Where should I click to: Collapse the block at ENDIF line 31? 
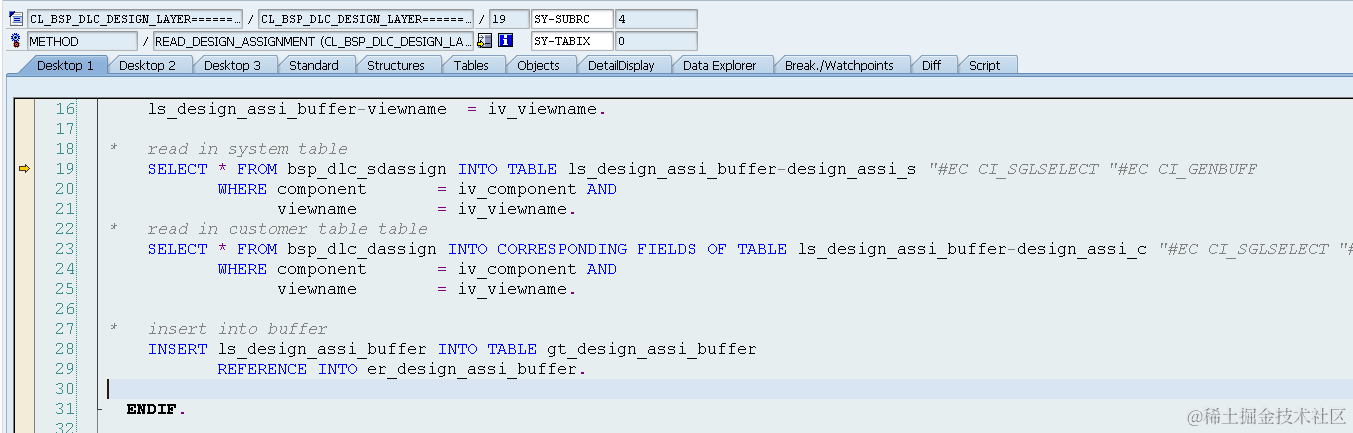click(x=99, y=409)
